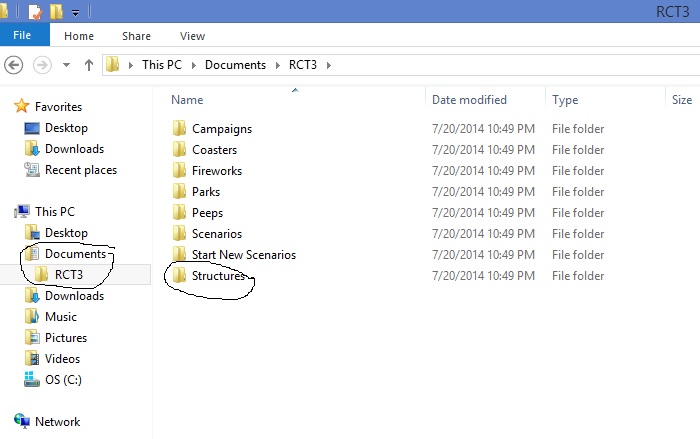Click the New Folder icon in title bar
The height and width of the screenshot is (439, 700).
click(x=56, y=12)
